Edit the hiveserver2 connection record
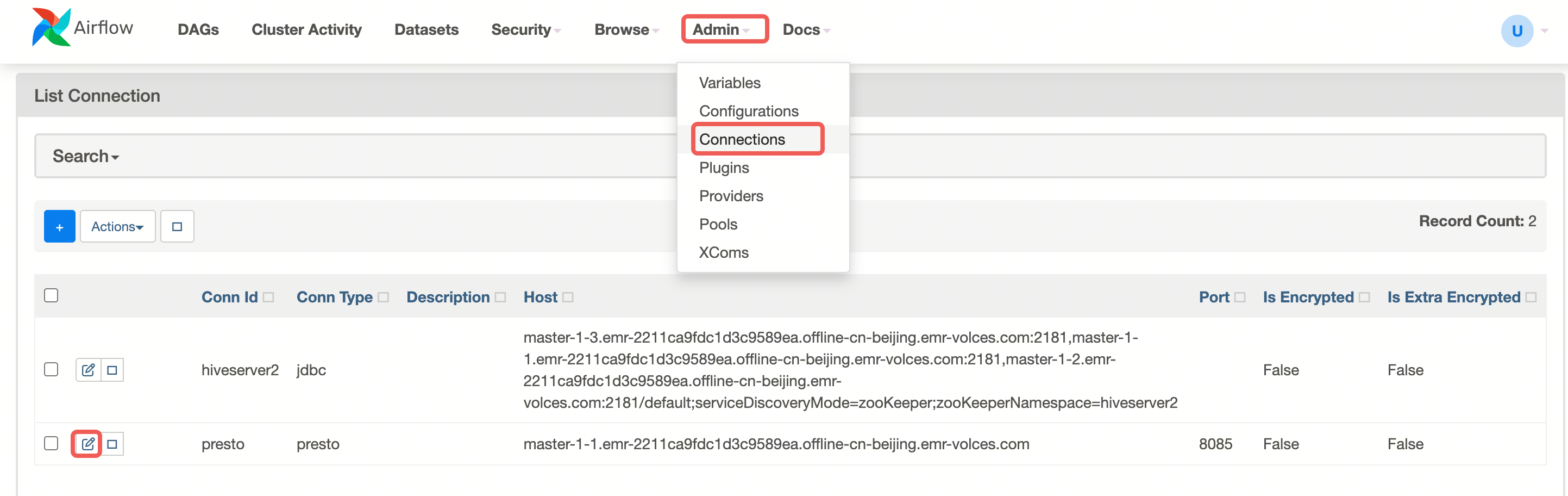Screen dimensions: 1568x496 [x=87, y=370]
